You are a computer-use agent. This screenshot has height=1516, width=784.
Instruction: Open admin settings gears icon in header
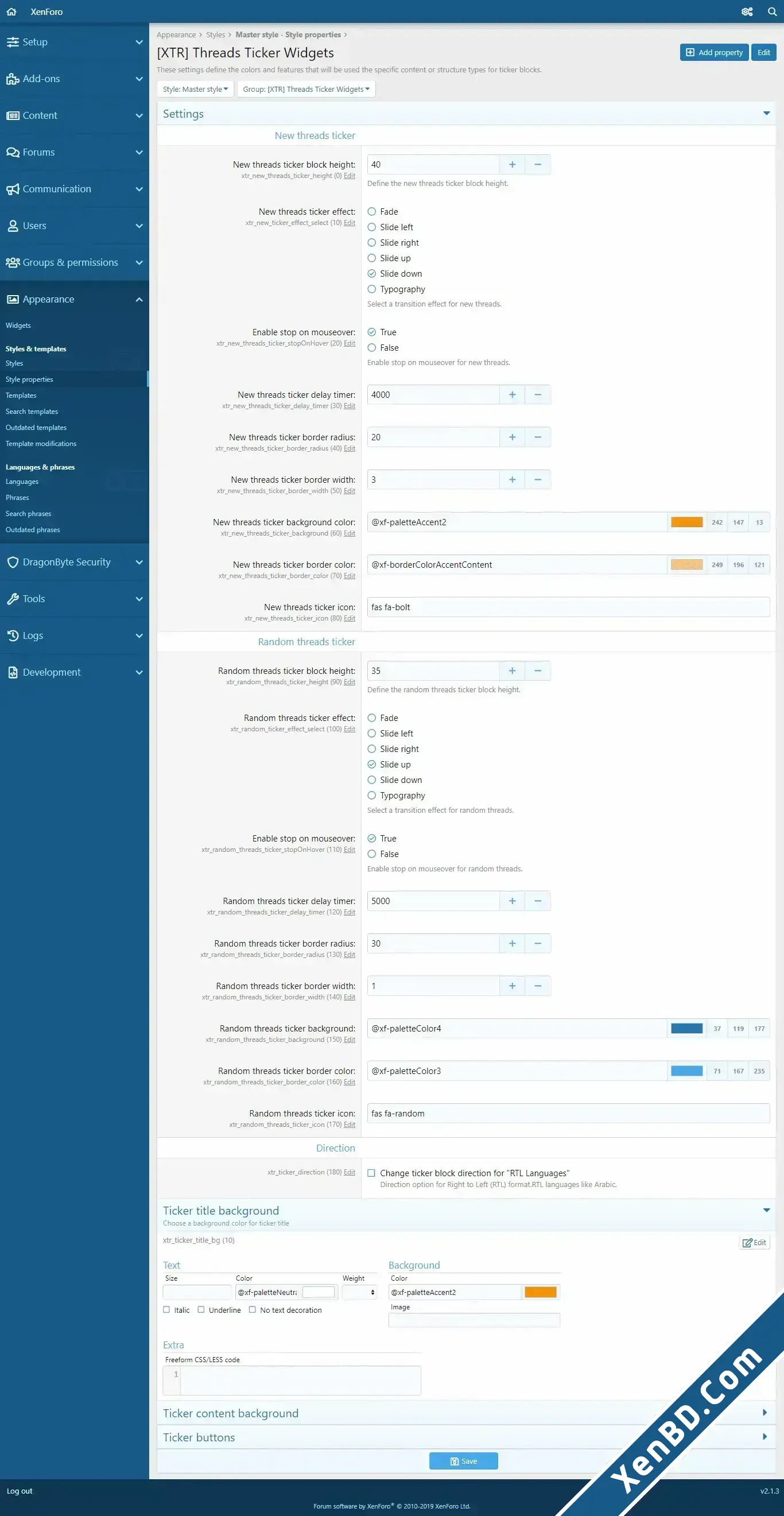[x=747, y=12]
